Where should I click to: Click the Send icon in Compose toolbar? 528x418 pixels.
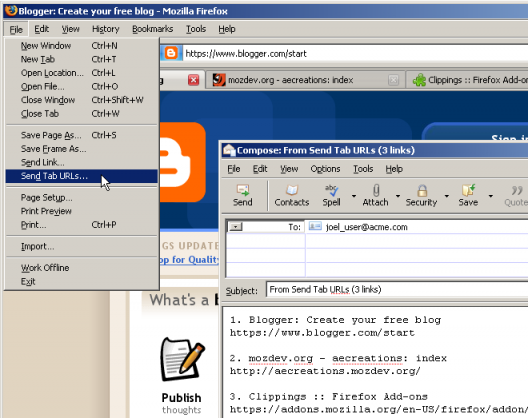coord(242,190)
